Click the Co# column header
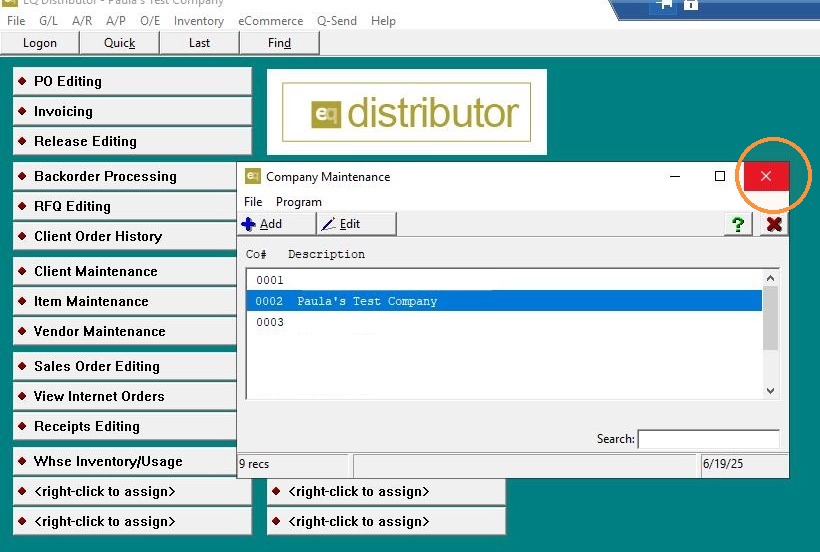820x552 pixels. click(x=256, y=254)
